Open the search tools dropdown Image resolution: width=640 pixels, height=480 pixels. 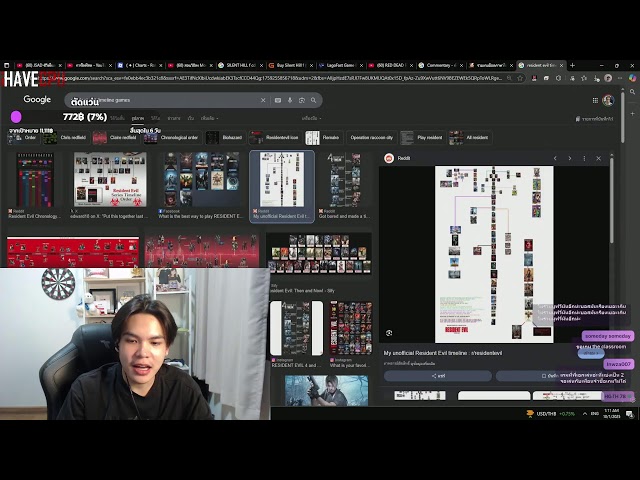tap(311, 118)
